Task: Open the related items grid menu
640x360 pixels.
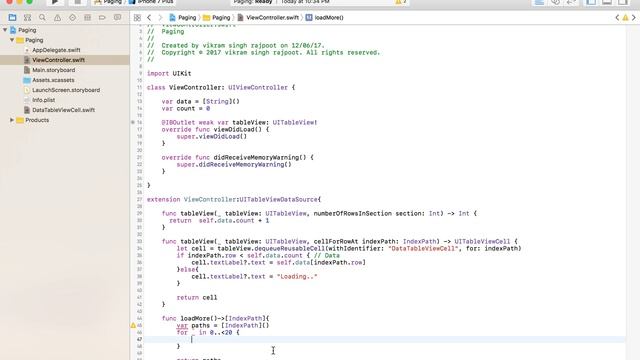Action: [137, 18]
